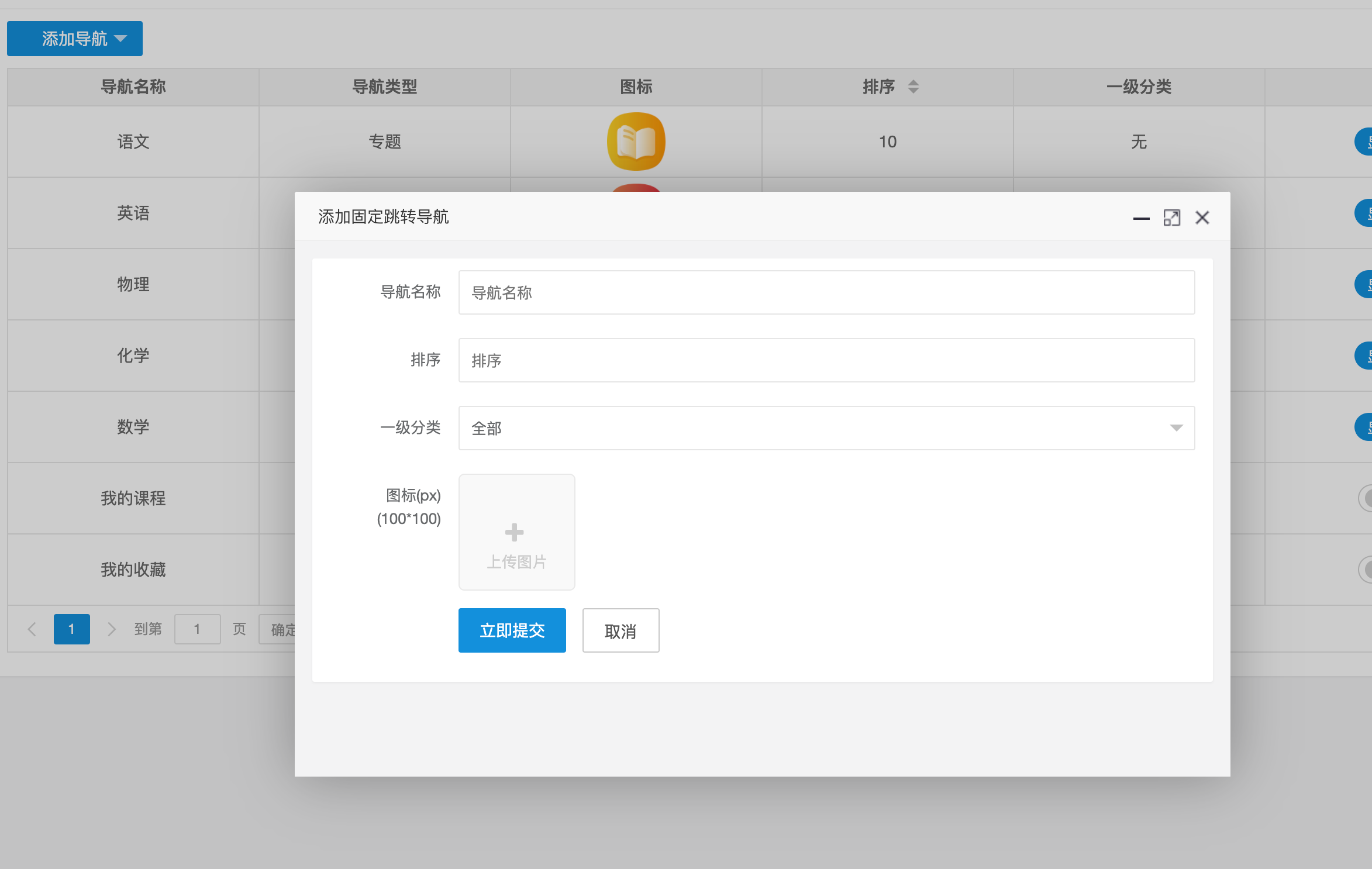
Task: Click the 语文 name cell
Action: pos(133,142)
